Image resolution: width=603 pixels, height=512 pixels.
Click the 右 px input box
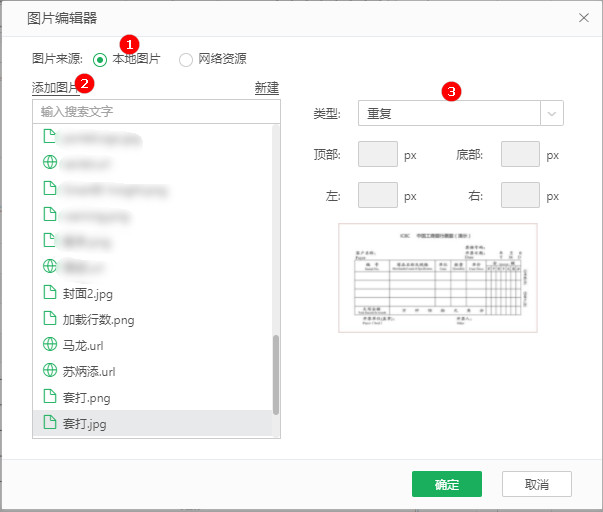point(520,195)
